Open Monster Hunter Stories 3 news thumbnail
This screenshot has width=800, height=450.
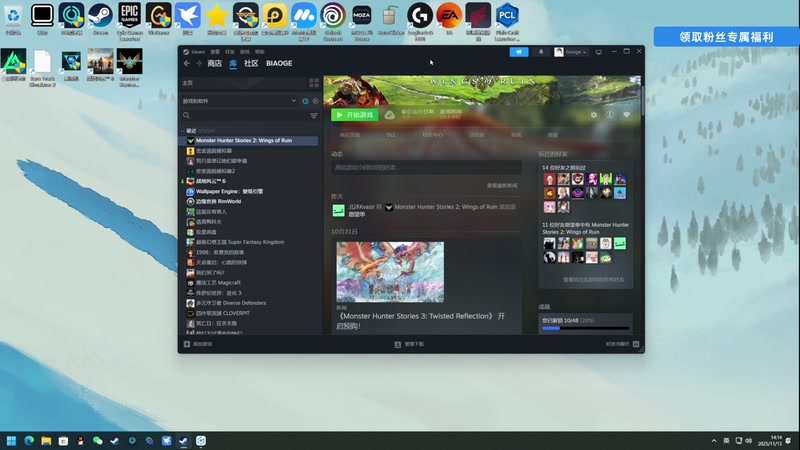coord(390,272)
